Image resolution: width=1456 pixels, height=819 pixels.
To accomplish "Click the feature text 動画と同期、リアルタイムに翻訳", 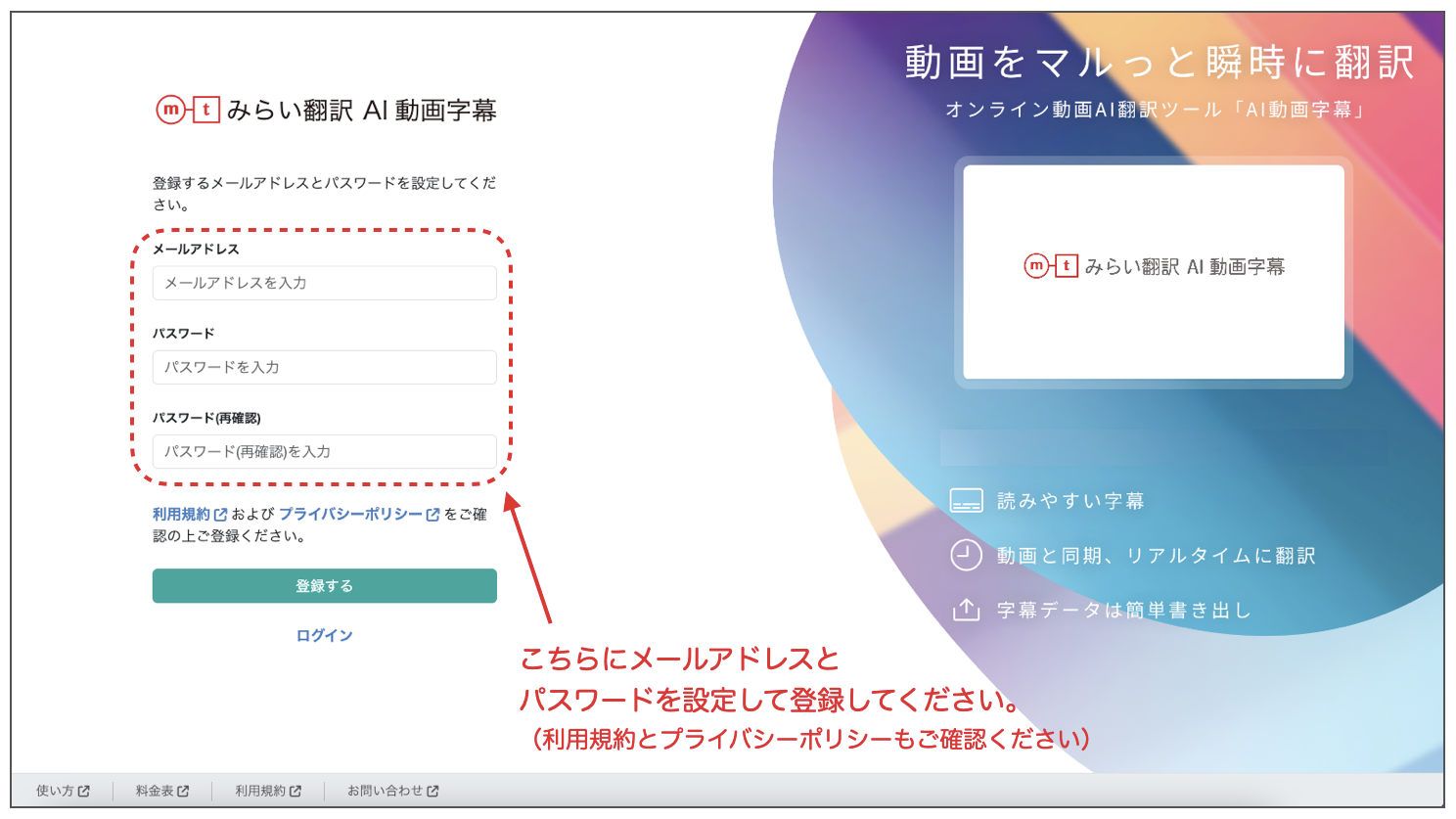I will 1157,556.
